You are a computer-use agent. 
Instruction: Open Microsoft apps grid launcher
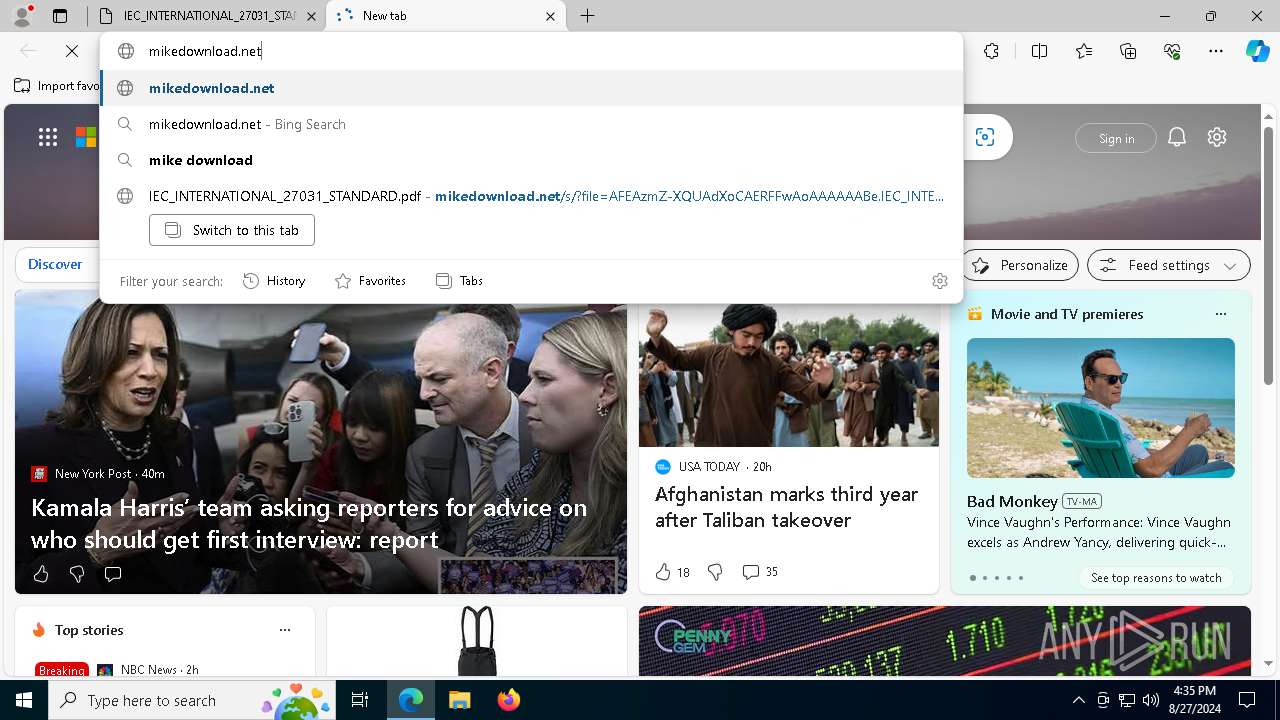pos(47,137)
